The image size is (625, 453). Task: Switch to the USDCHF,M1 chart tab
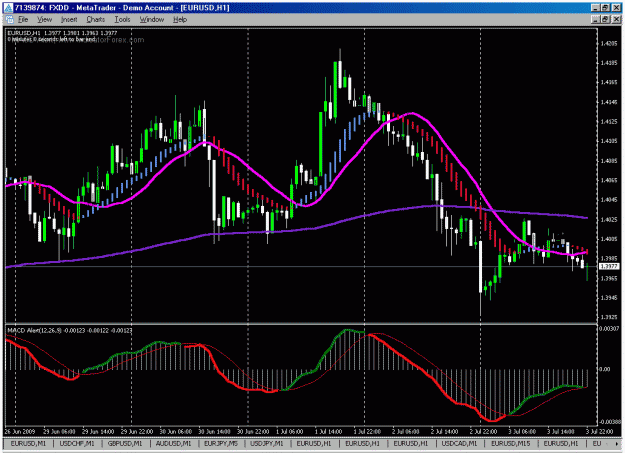coord(77,443)
